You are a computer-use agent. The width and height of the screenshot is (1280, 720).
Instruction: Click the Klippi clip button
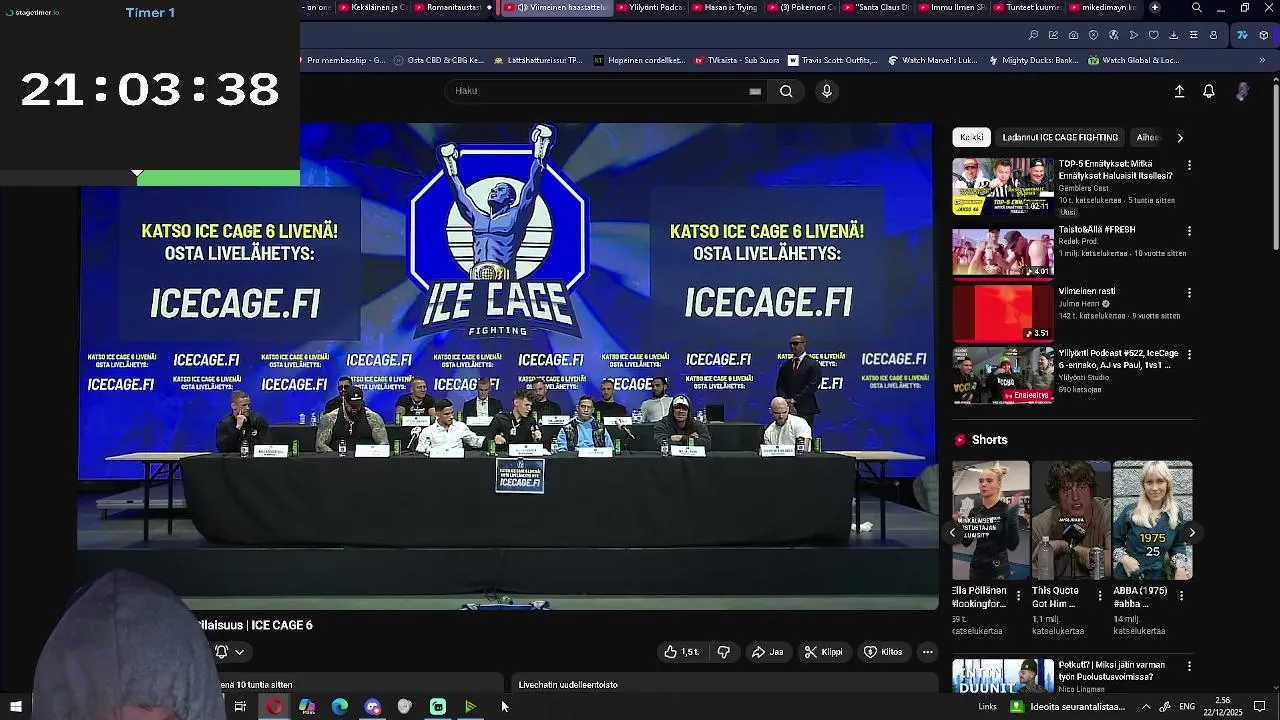824,652
